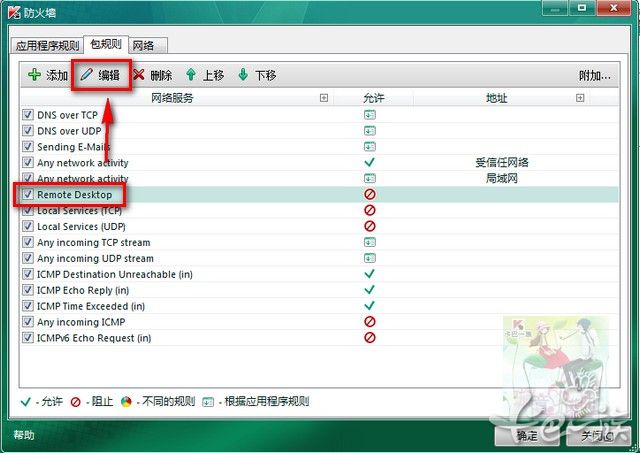Screen dimensions: 640x453
Task: Click the block icon for Local Services (TCP)
Action: click(370, 210)
